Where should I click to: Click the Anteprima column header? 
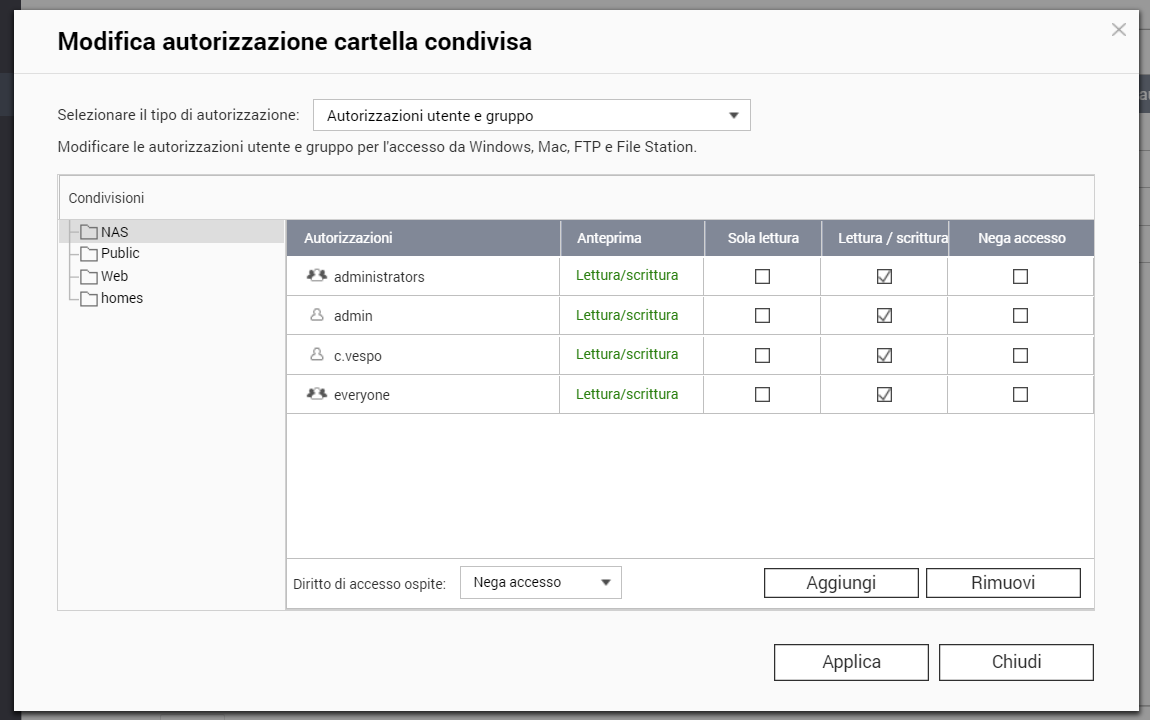tap(609, 238)
